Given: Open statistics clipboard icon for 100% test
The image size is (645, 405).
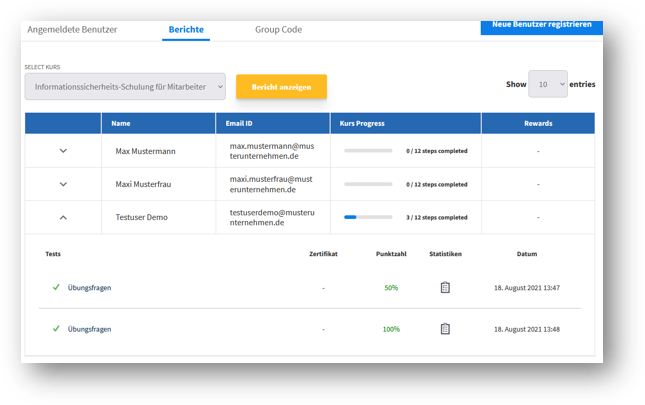Looking at the screenshot, I should click(x=445, y=329).
